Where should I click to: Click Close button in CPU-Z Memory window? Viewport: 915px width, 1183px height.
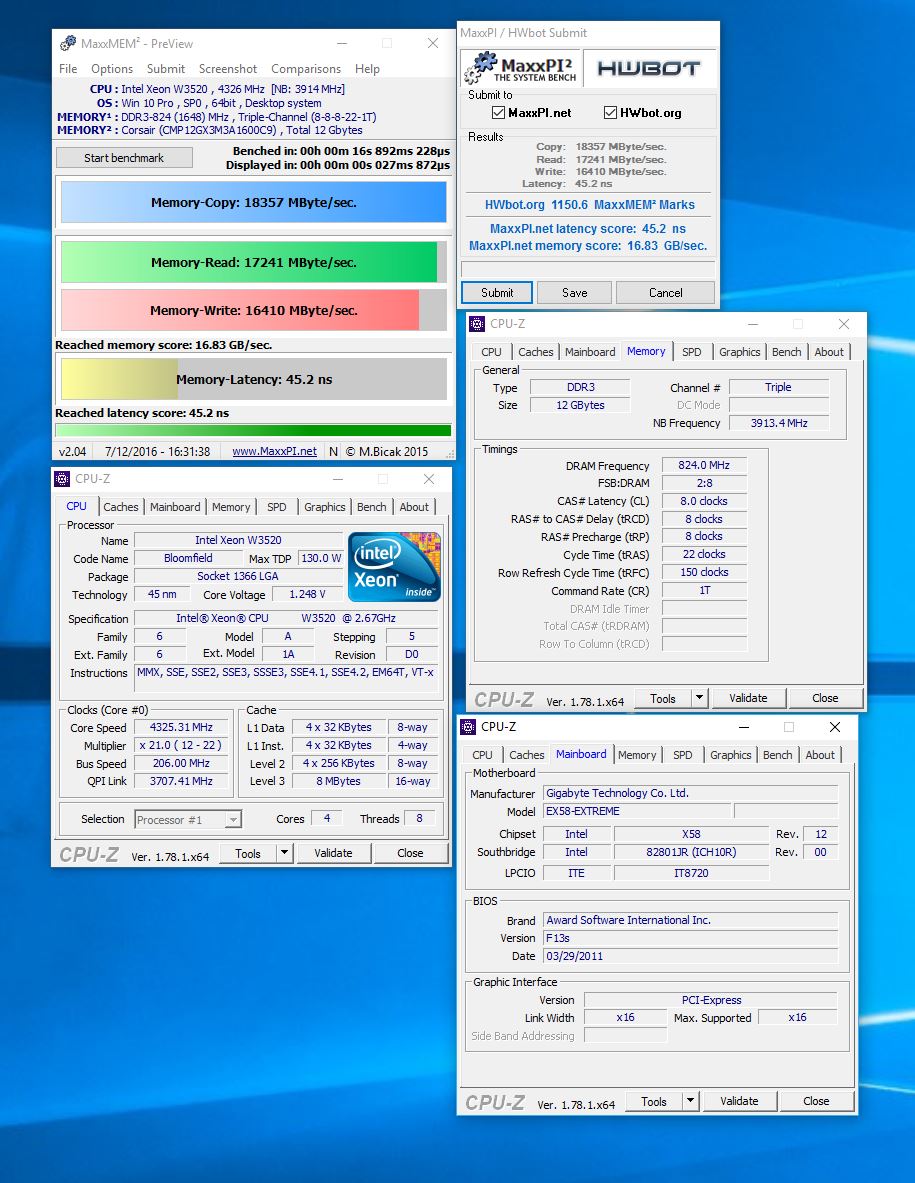point(824,698)
